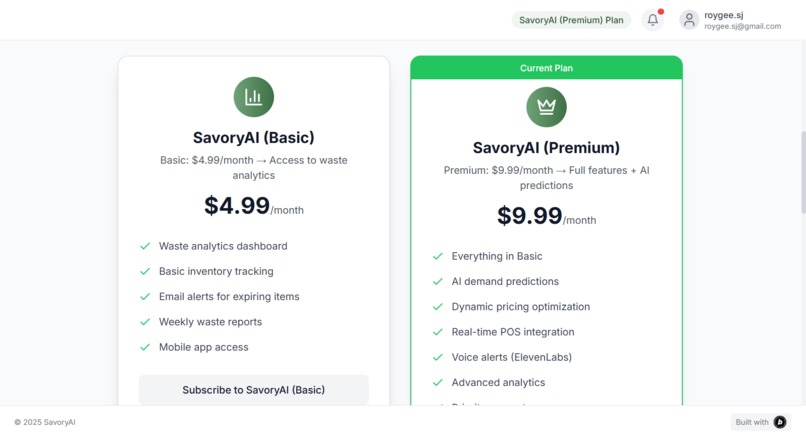Click the page vertical scrollbar thumb
The image size is (806, 438).
[803, 172]
